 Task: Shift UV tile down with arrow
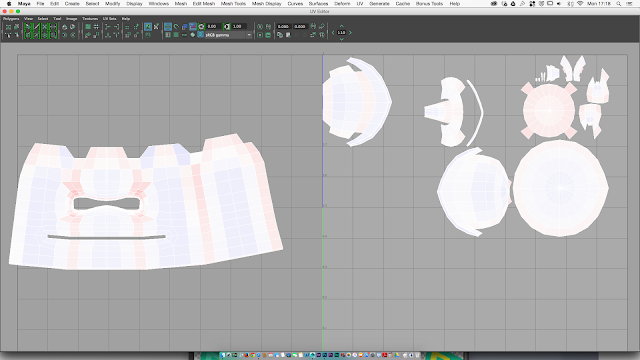(342, 39)
